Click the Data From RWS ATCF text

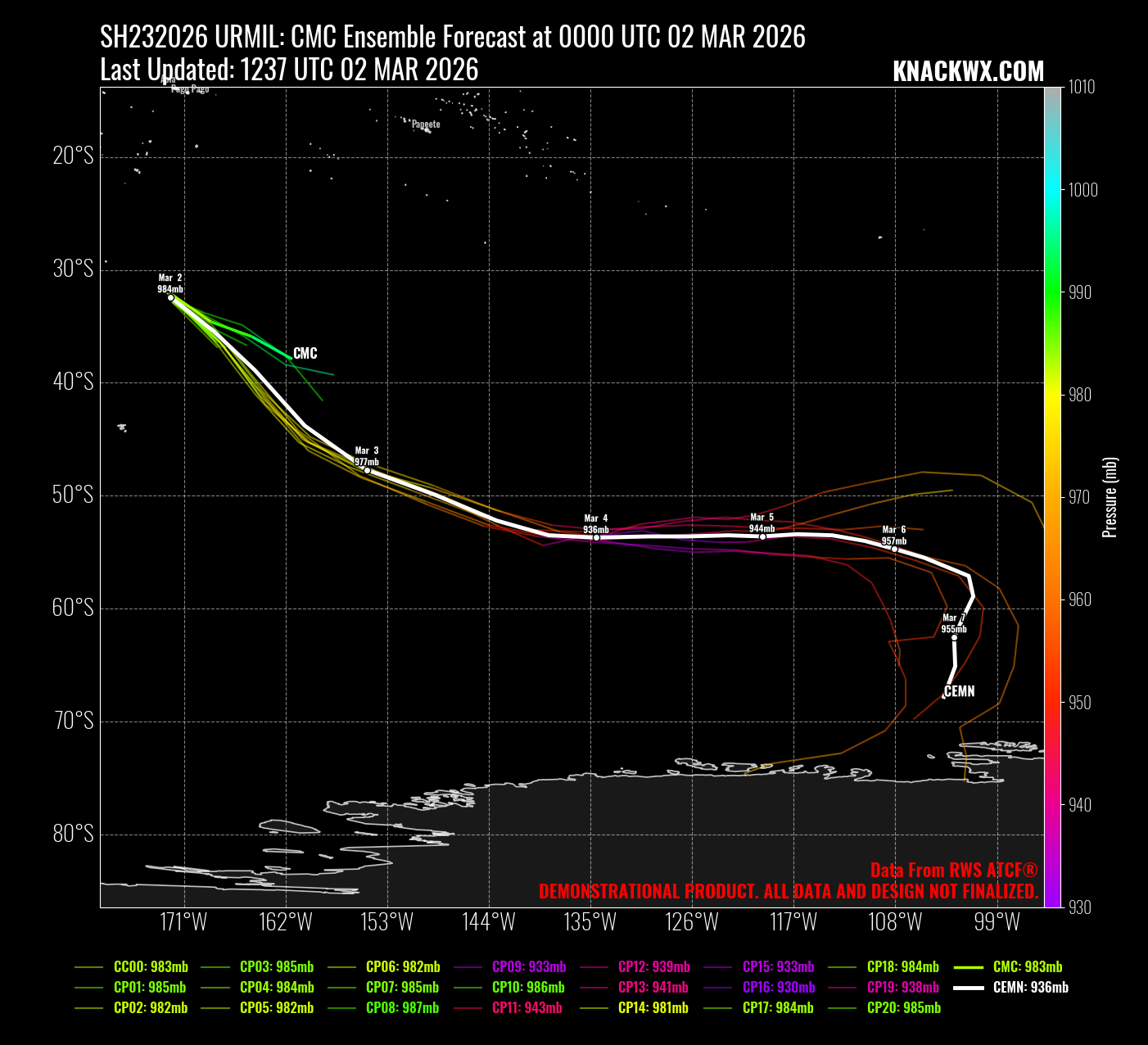click(x=954, y=871)
